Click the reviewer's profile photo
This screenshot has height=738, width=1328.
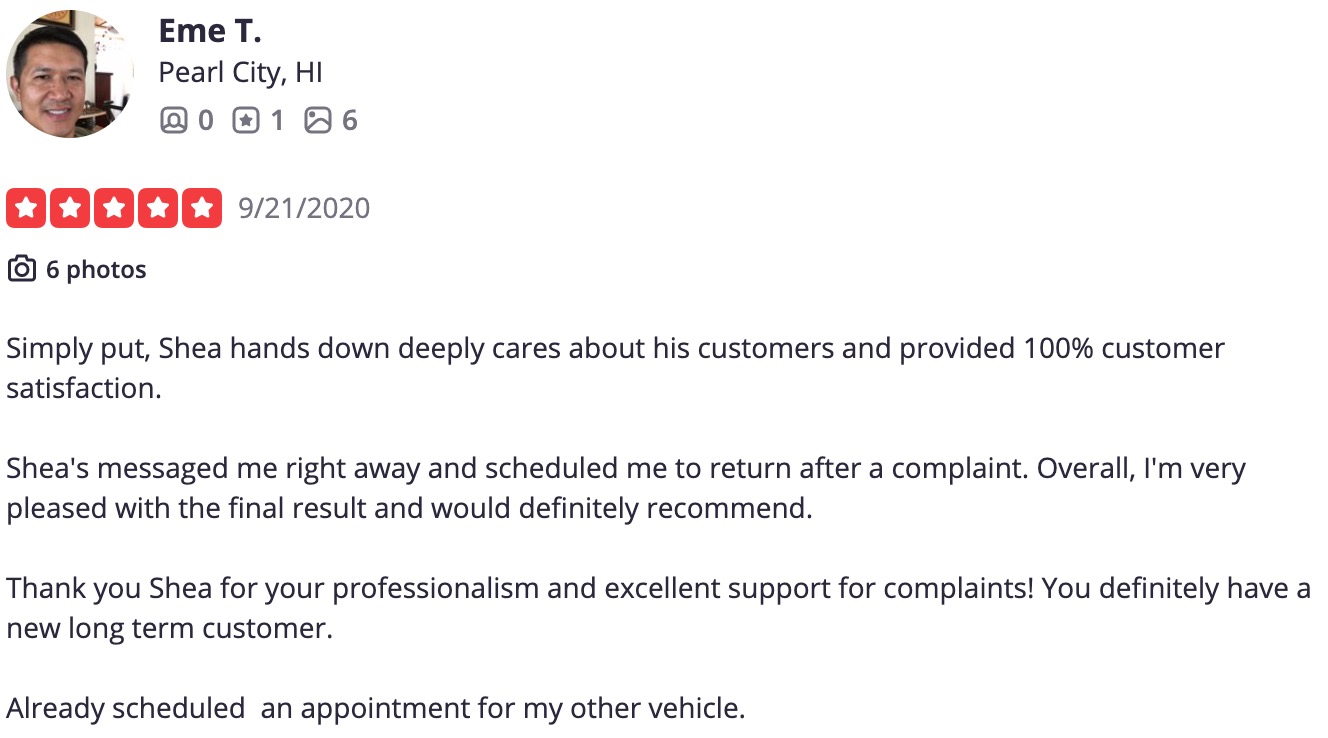[x=70, y=74]
